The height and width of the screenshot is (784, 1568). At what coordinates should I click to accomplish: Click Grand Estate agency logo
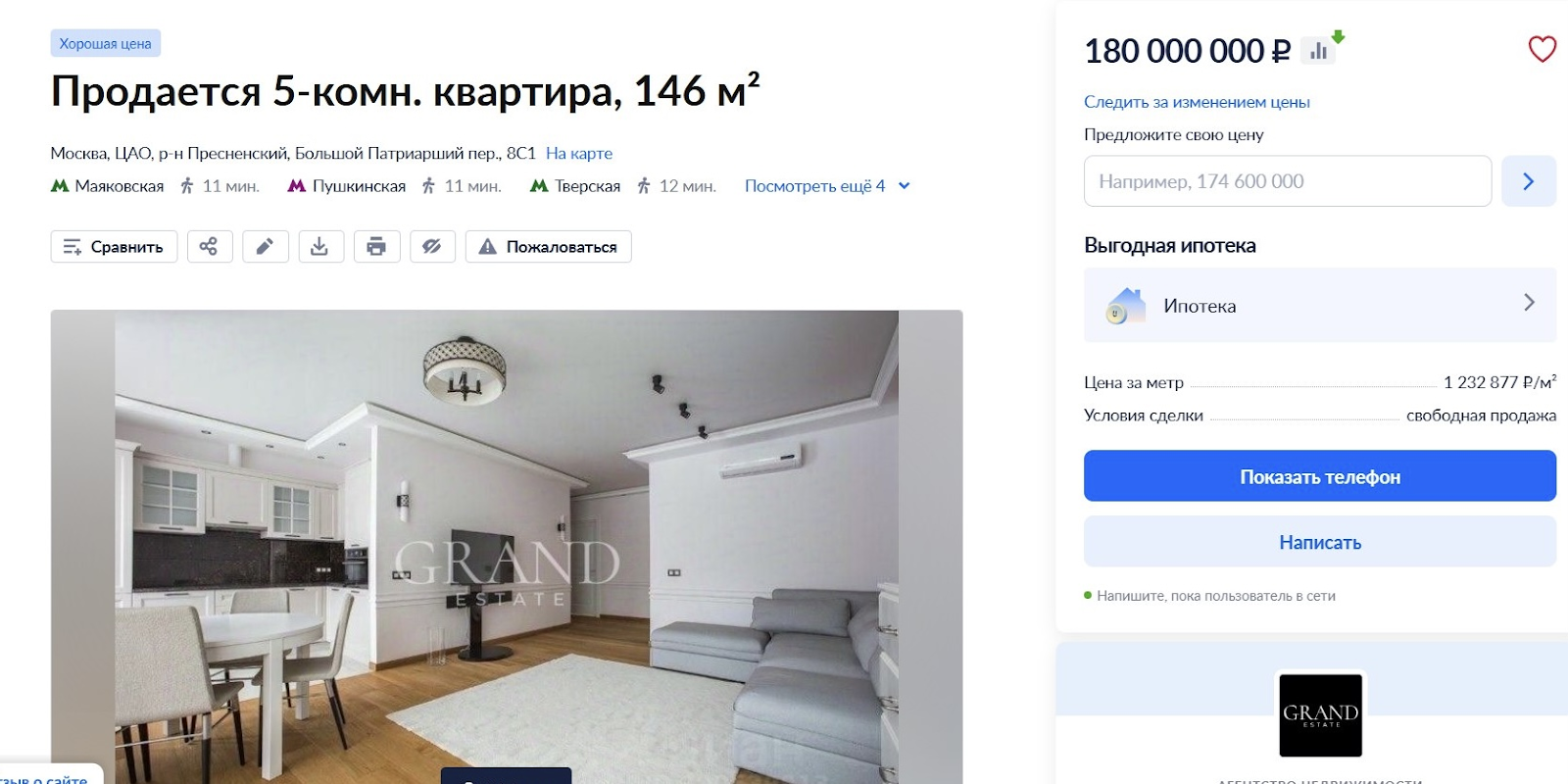point(1320,714)
